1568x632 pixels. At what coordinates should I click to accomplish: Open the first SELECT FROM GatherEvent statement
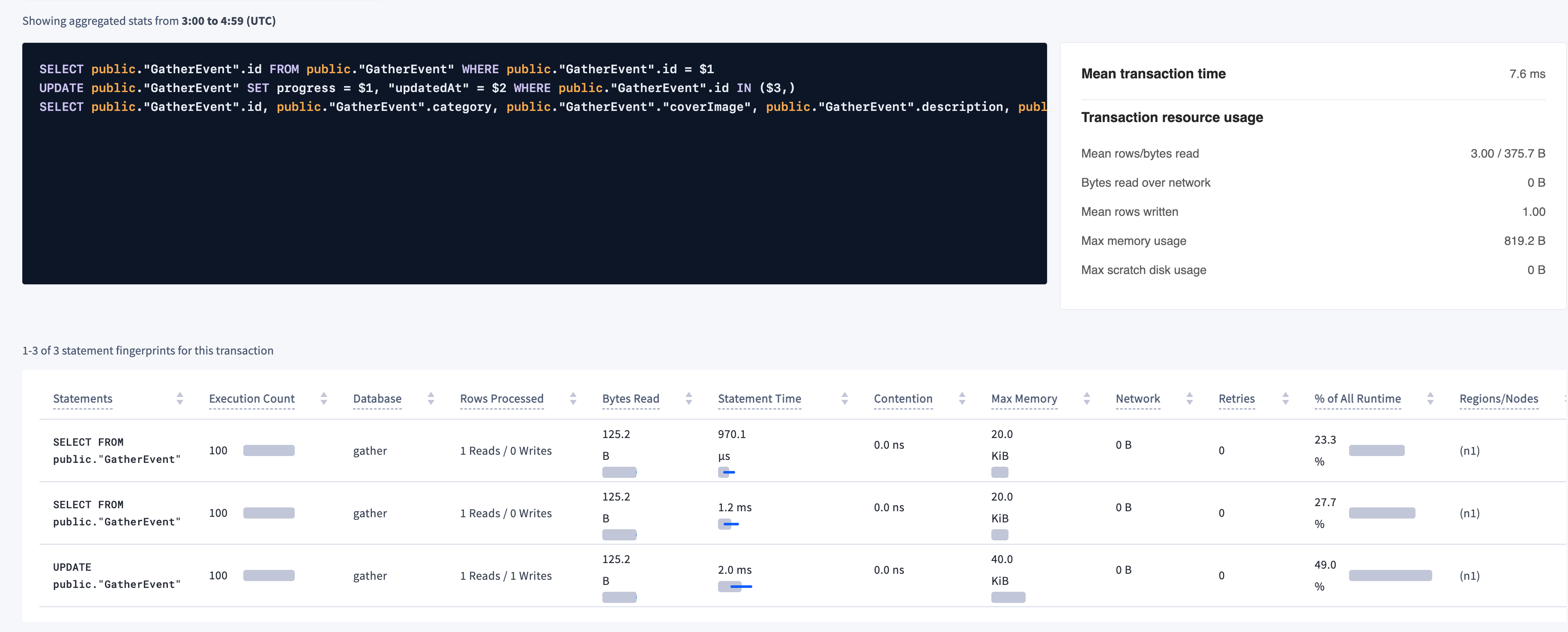[x=116, y=450]
